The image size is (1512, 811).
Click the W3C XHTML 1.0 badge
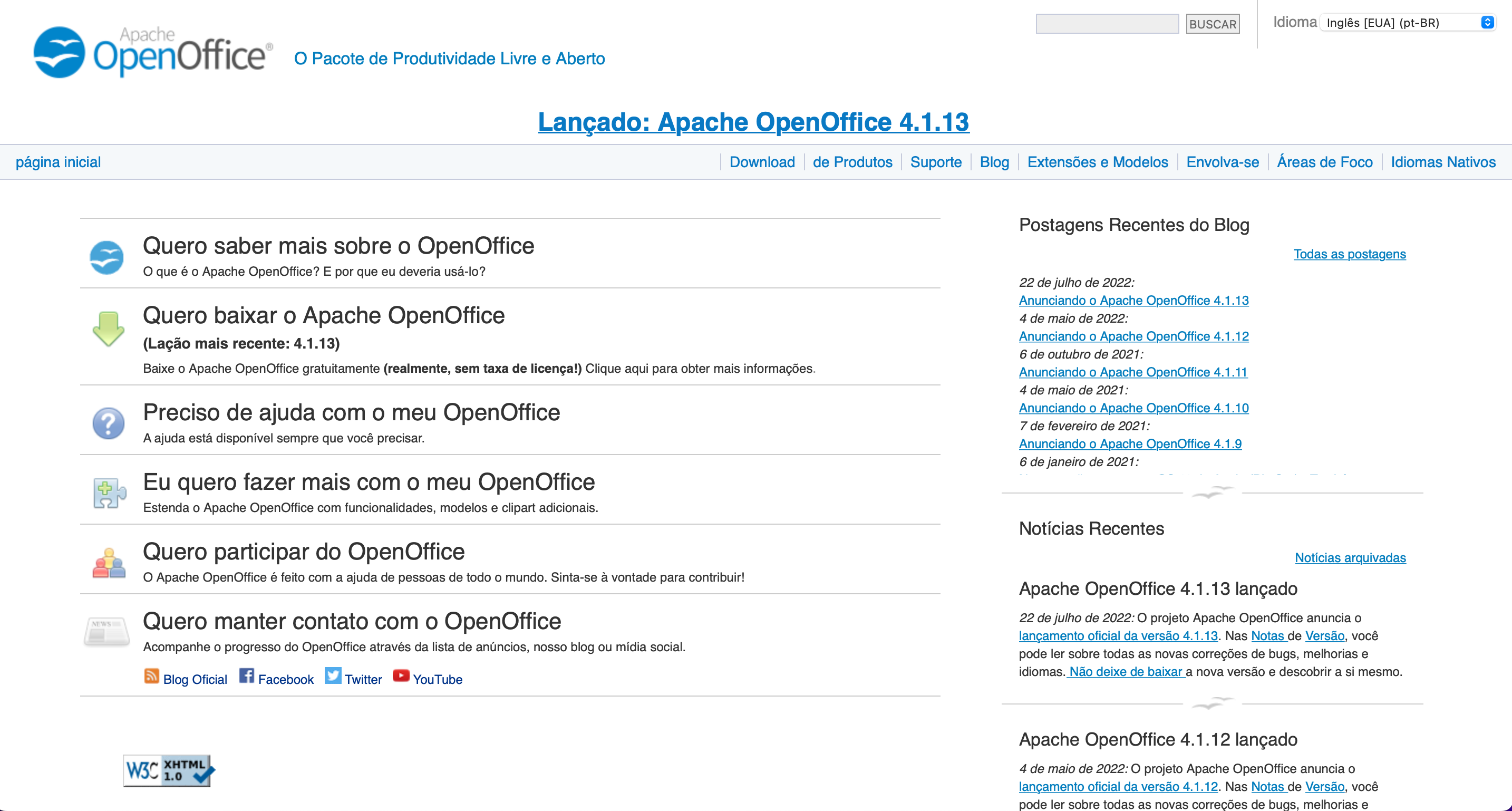[168, 770]
